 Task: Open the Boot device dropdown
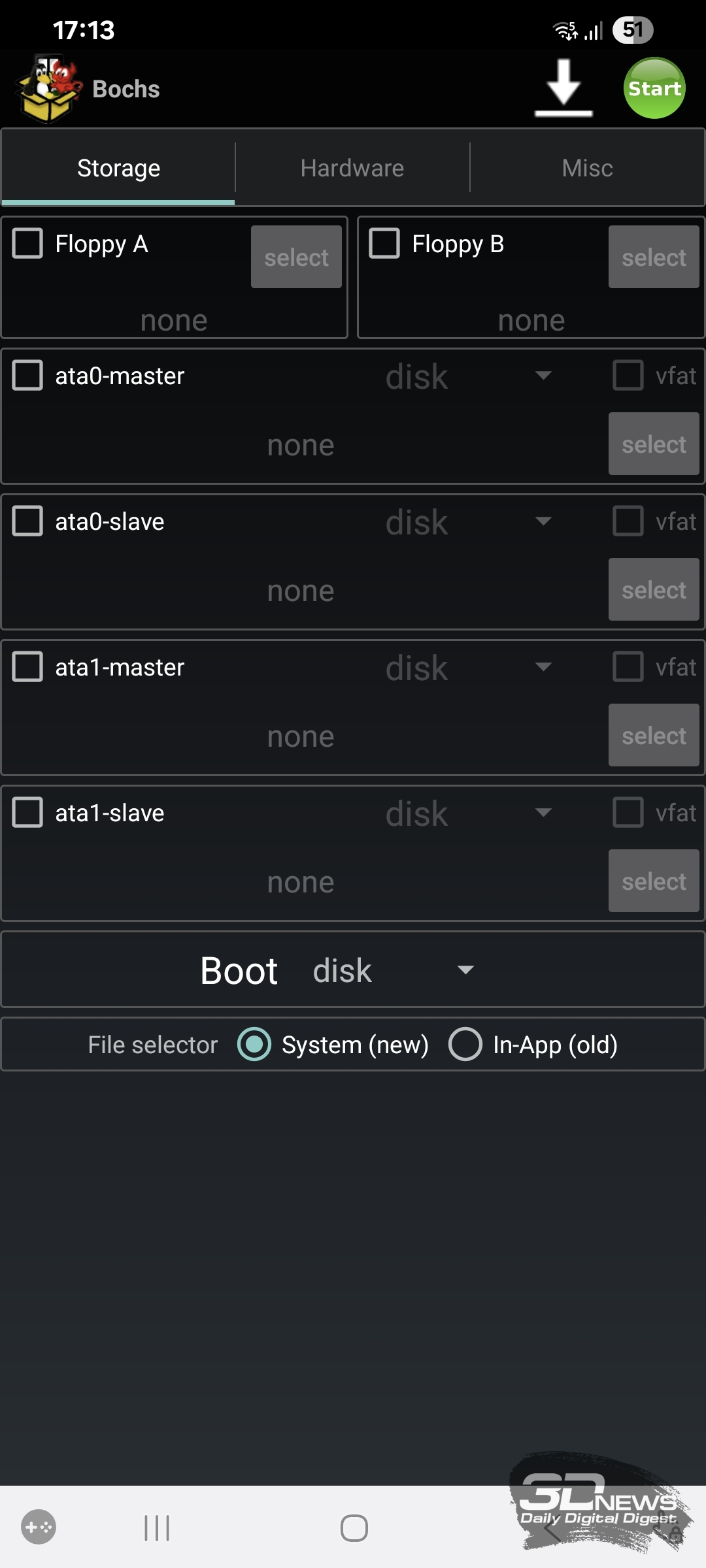[392, 970]
